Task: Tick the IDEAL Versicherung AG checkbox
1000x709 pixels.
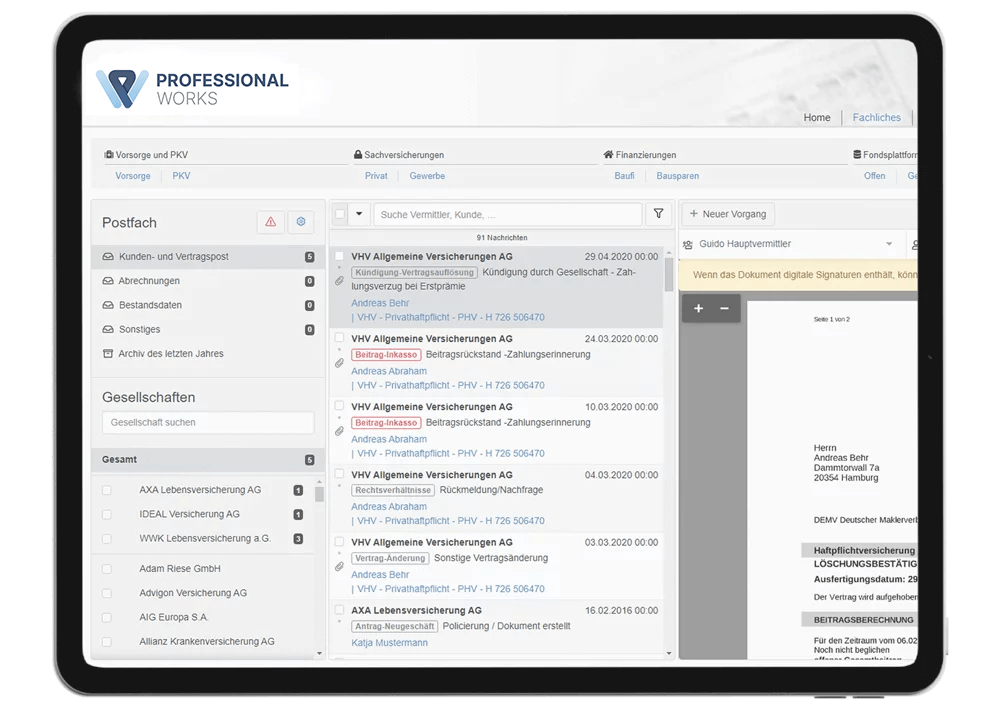Action: click(x=107, y=515)
